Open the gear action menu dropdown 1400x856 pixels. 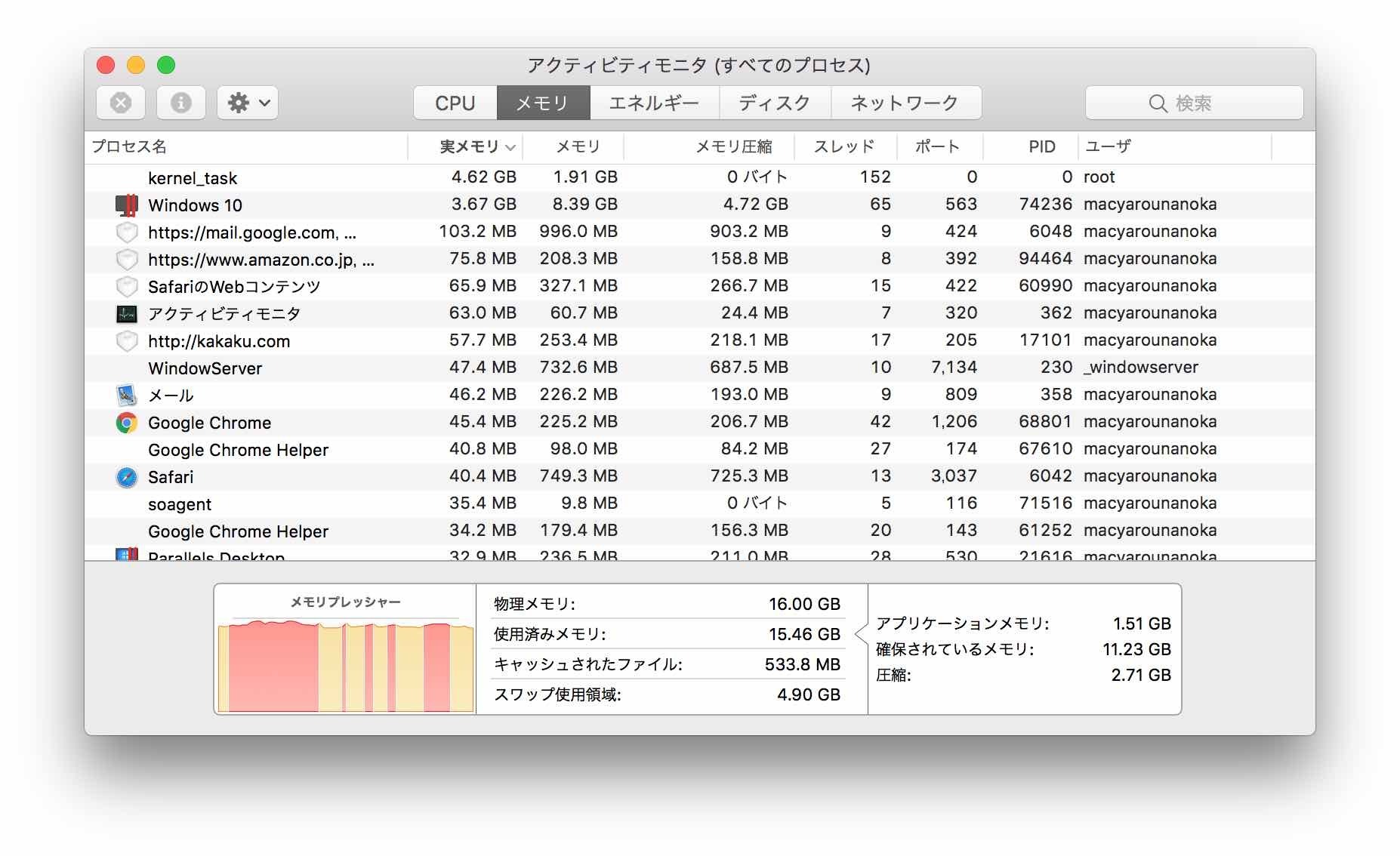(248, 103)
